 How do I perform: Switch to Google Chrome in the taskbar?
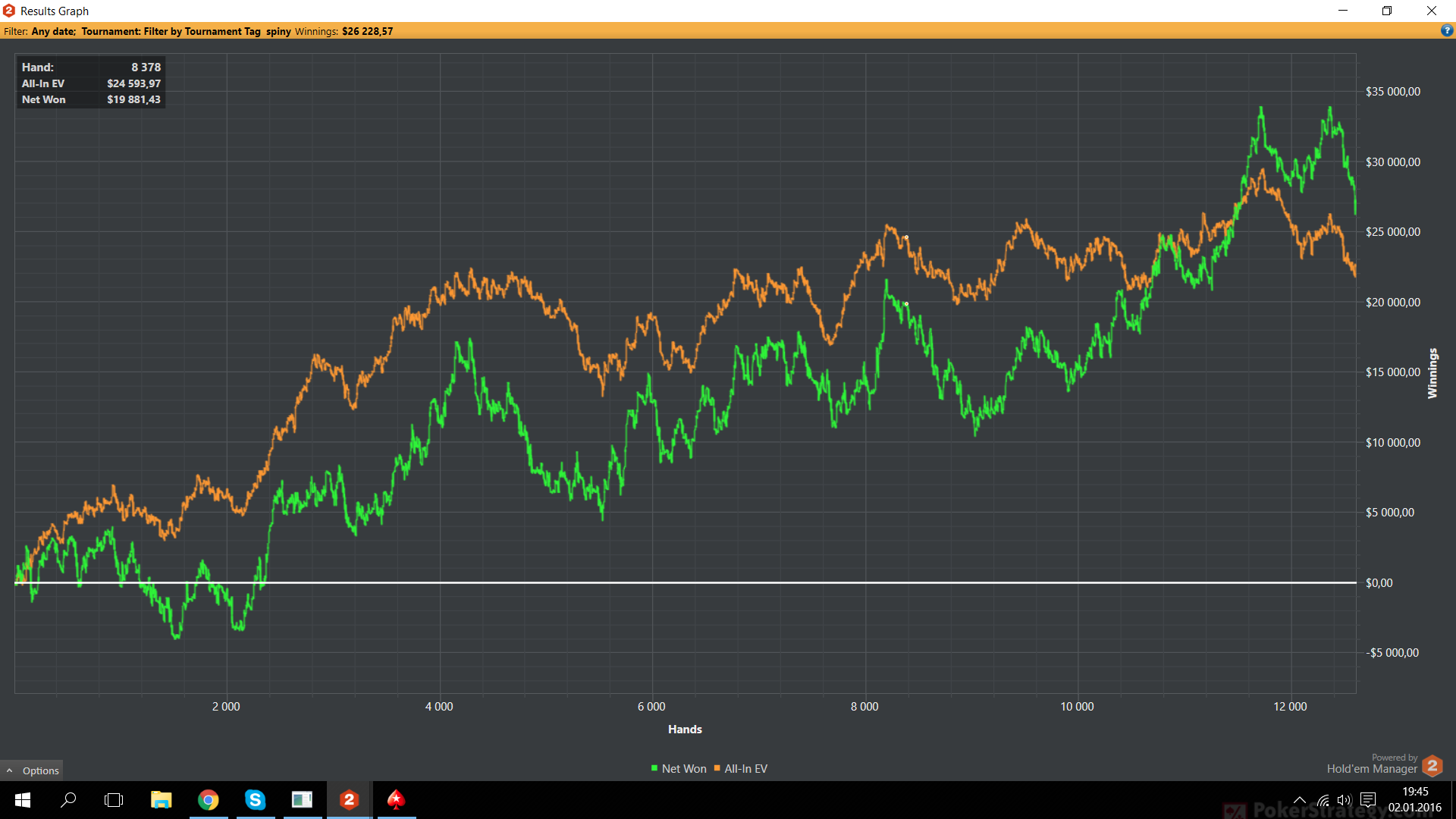click(209, 800)
